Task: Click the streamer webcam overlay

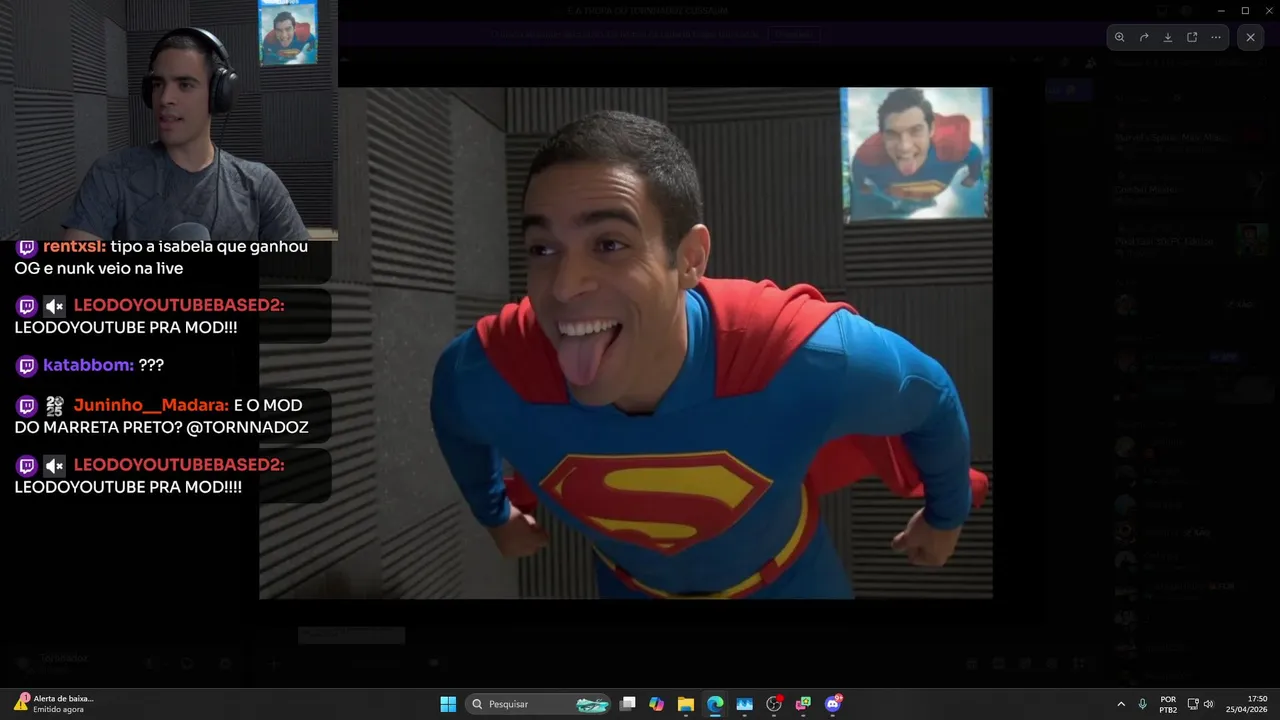Action: 168,120
